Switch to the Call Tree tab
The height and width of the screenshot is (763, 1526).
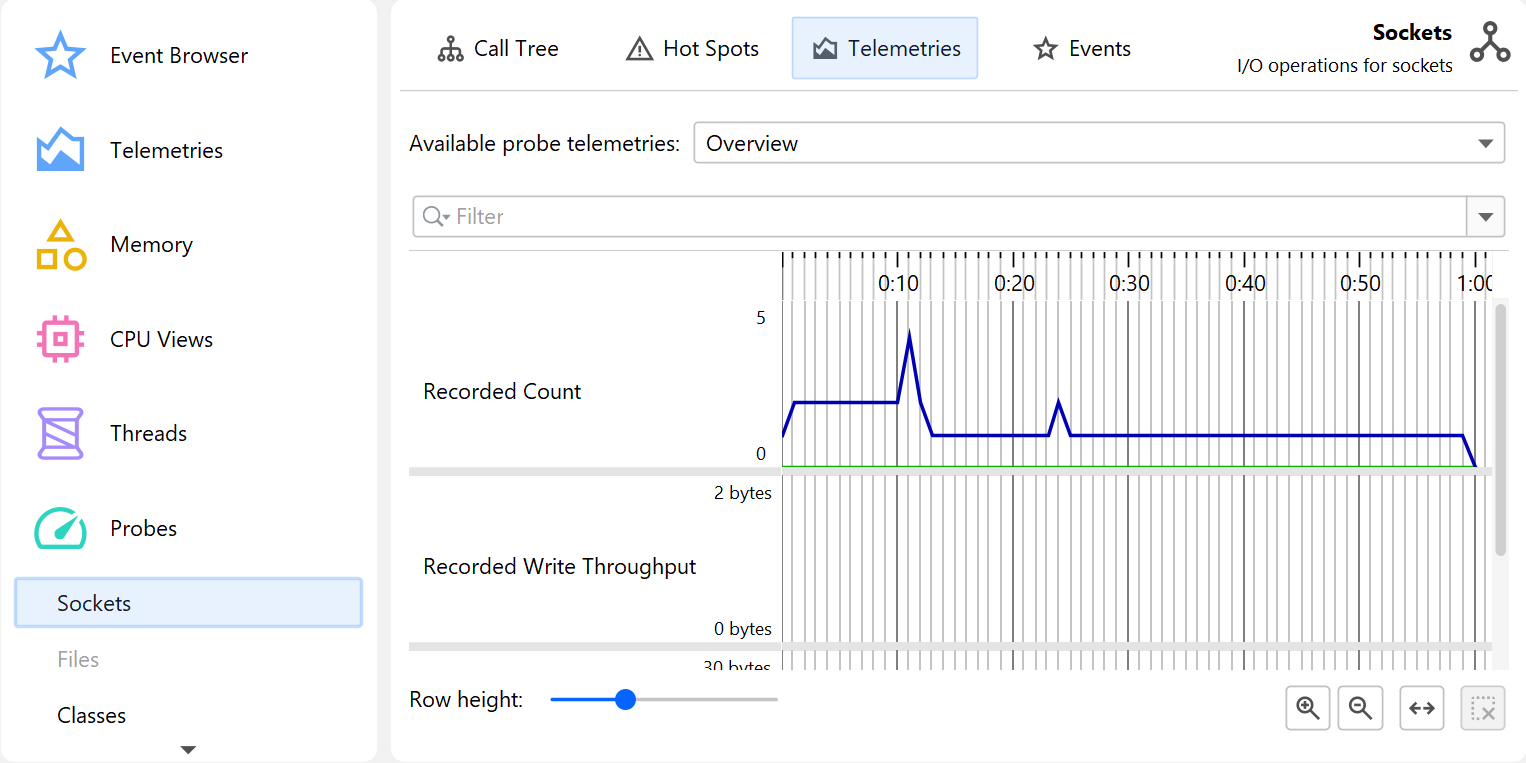coord(498,48)
